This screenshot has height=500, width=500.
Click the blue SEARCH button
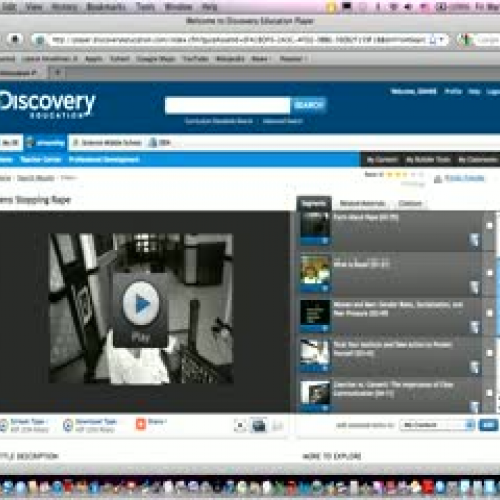coord(309,105)
